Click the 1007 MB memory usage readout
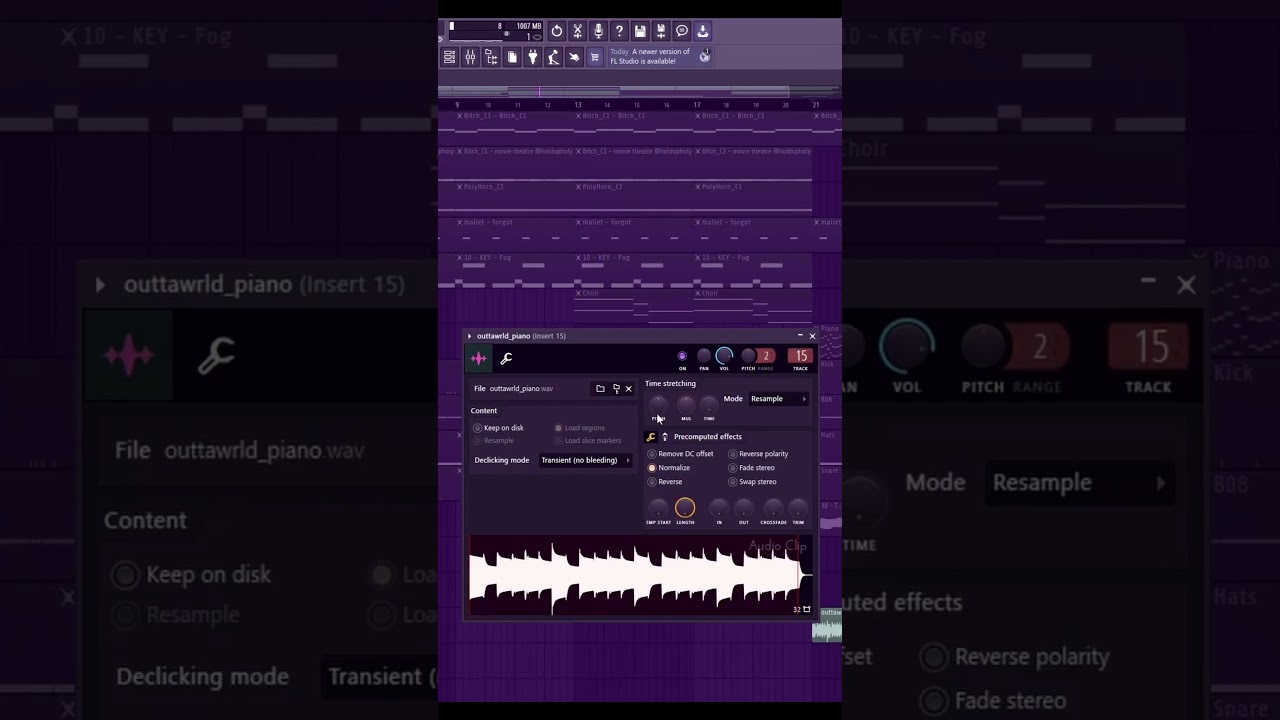The image size is (1280, 720). (528, 26)
